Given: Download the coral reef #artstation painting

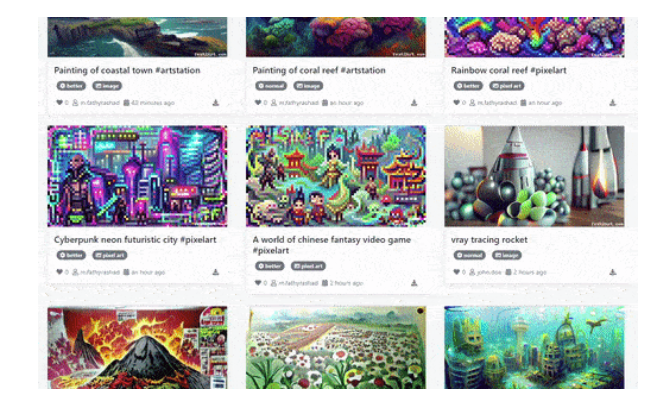Looking at the screenshot, I should (x=414, y=102).
